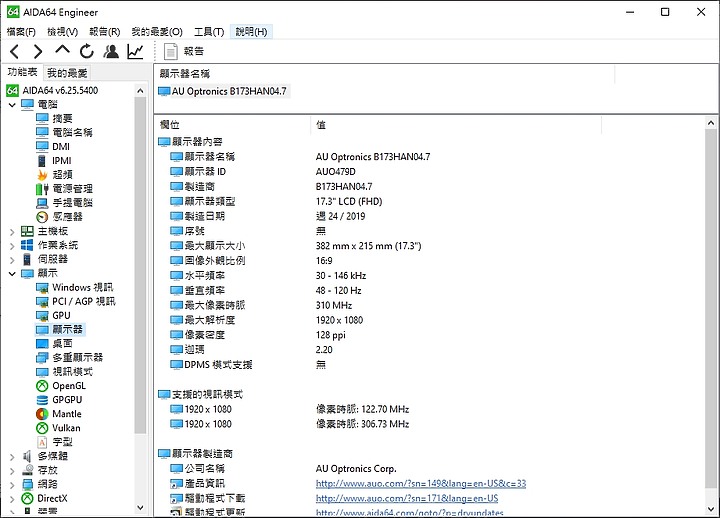Select the 電源管理 battery item
The width and height of the screenshot is (720, 518).
[64, 189]
